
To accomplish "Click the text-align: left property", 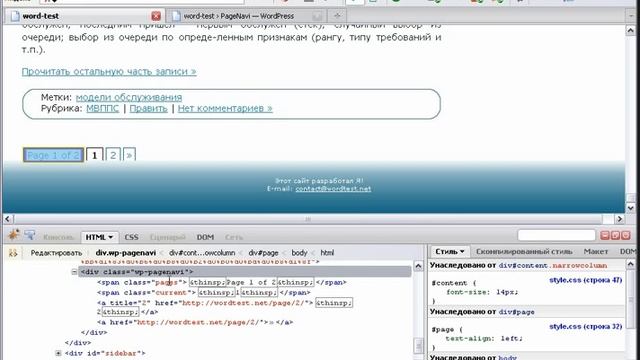I will click(484, 338).
